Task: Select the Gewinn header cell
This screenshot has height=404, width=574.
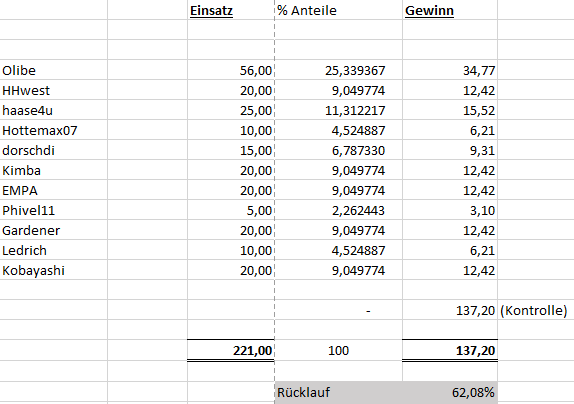Action: tap(450, 10)
